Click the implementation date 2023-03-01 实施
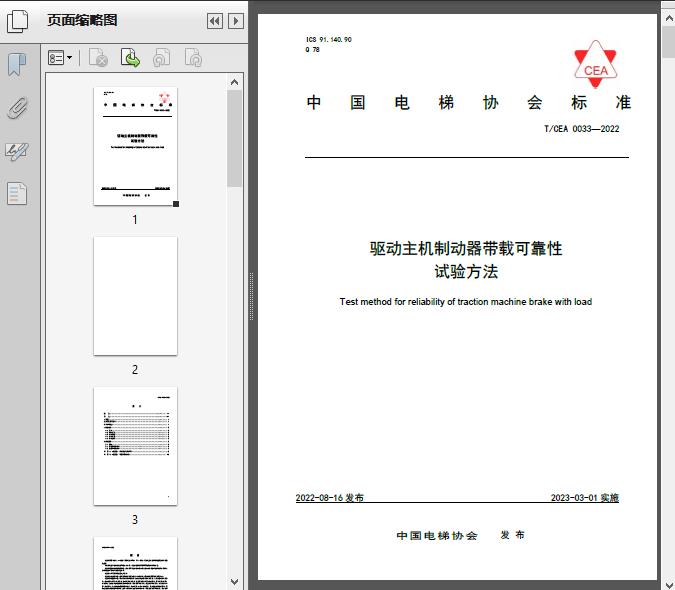Viewport: 675px width, 590px height. pos(585,497)
